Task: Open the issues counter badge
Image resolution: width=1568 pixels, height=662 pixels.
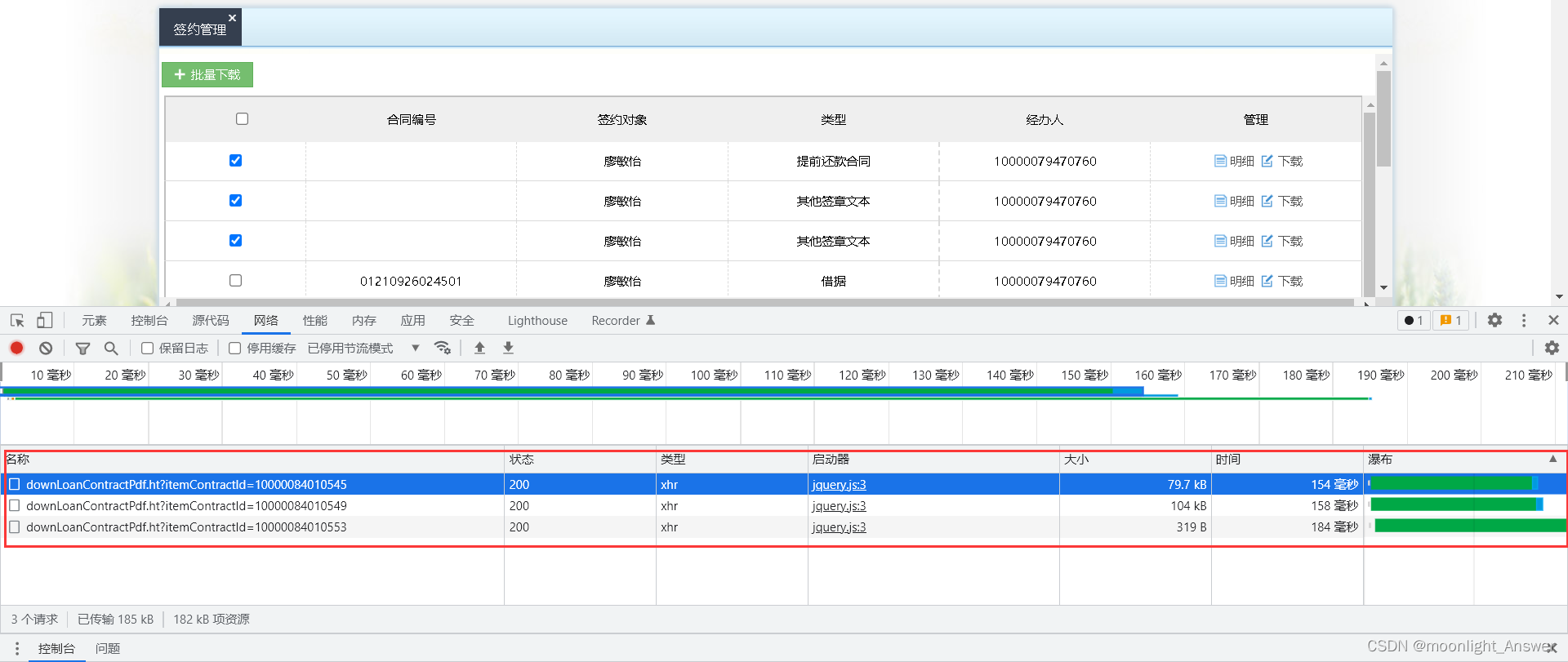Action: coord(1451,320)
